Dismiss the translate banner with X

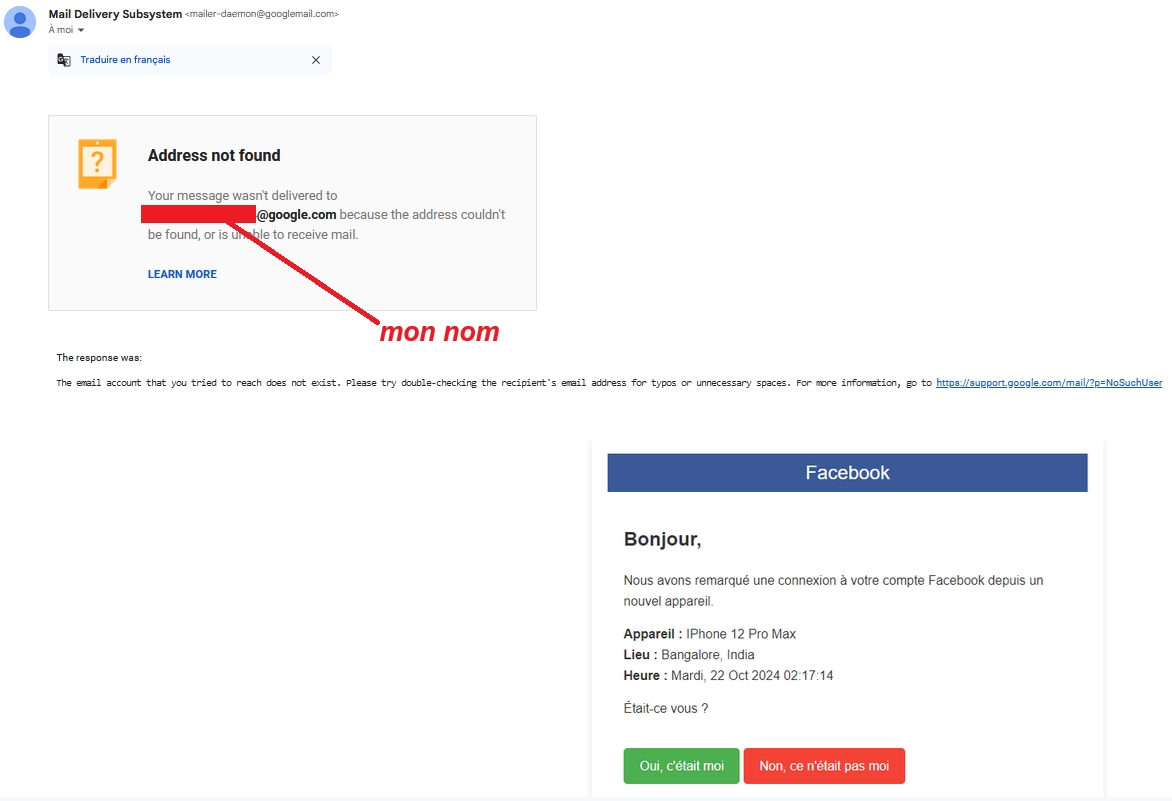point(315,60)
